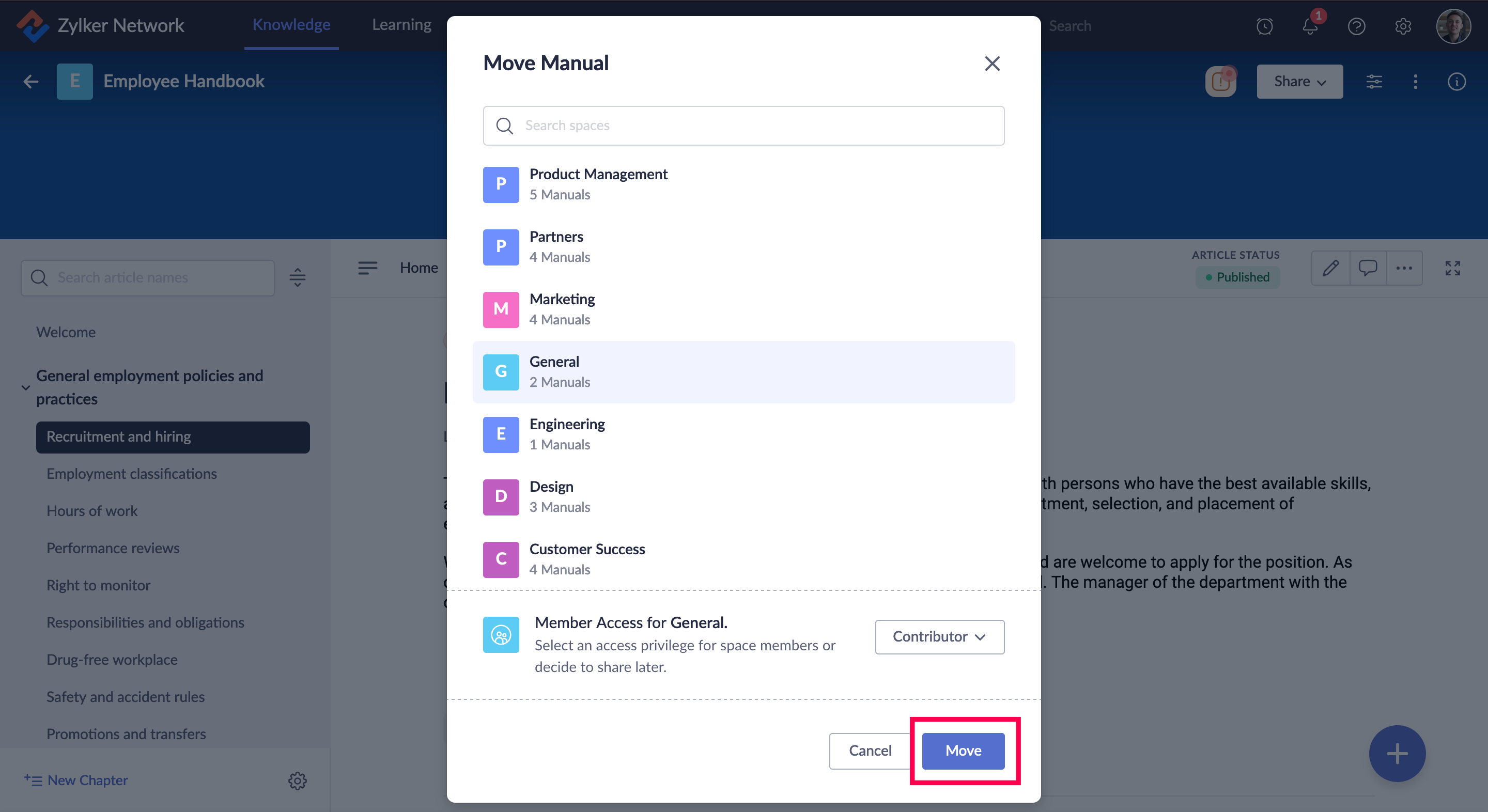The height and width of the screenshot is (812, 1488).
Task: Open the article comments icon
Action: point(1367,268)
